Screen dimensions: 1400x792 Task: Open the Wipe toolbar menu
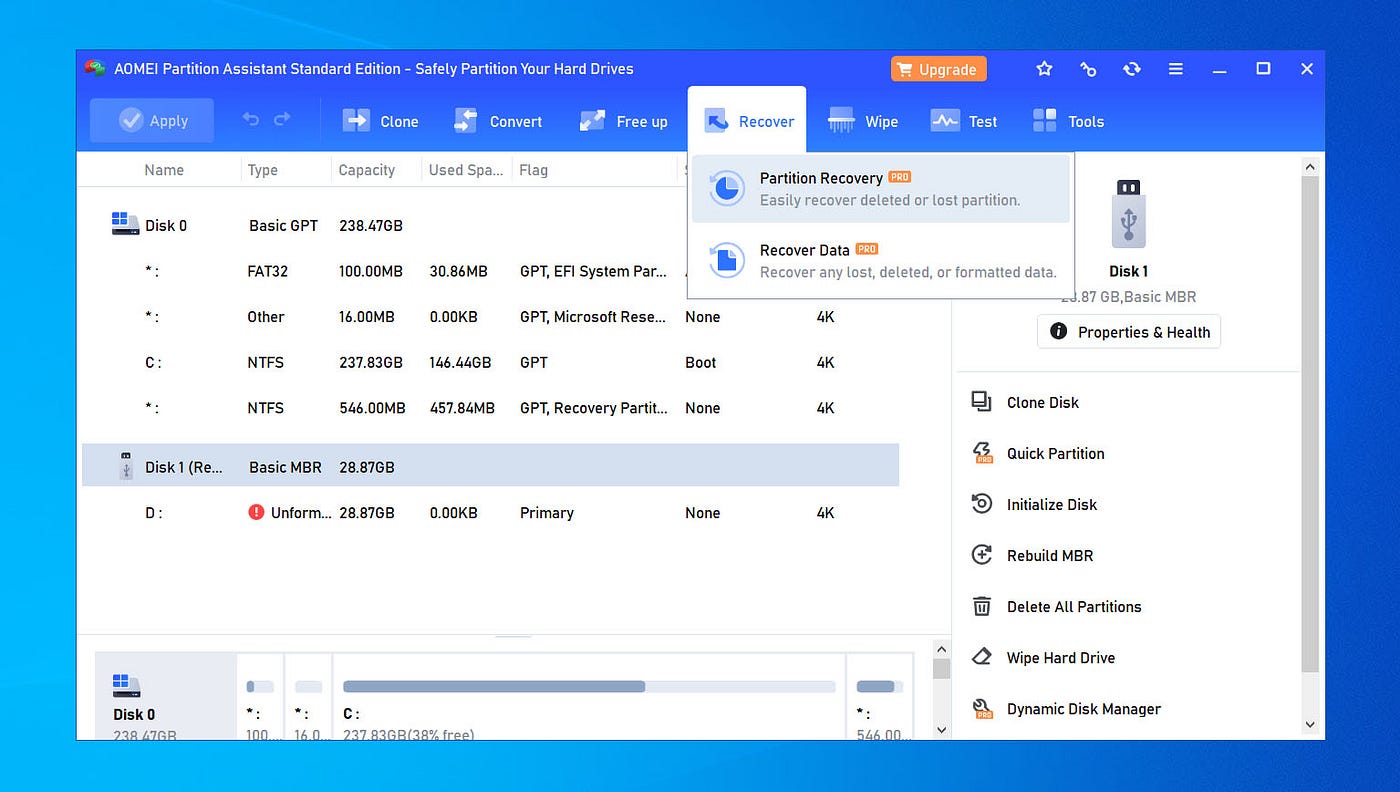tap(863, 121)
